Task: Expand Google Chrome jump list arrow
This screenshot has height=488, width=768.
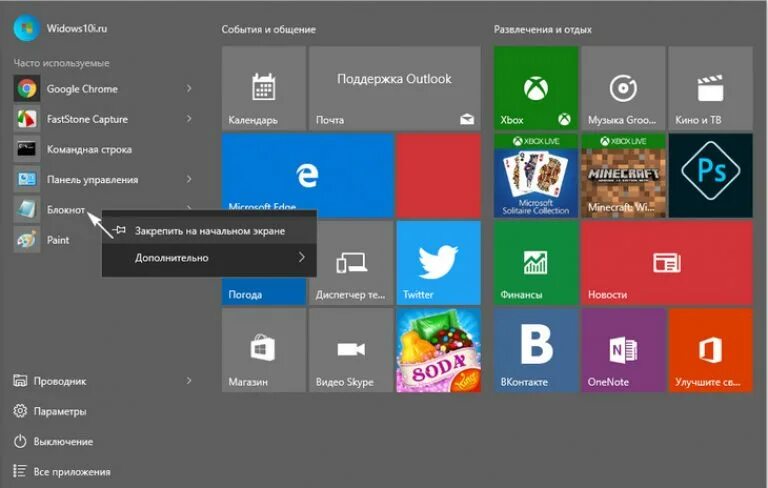Action: click(189, 89)
